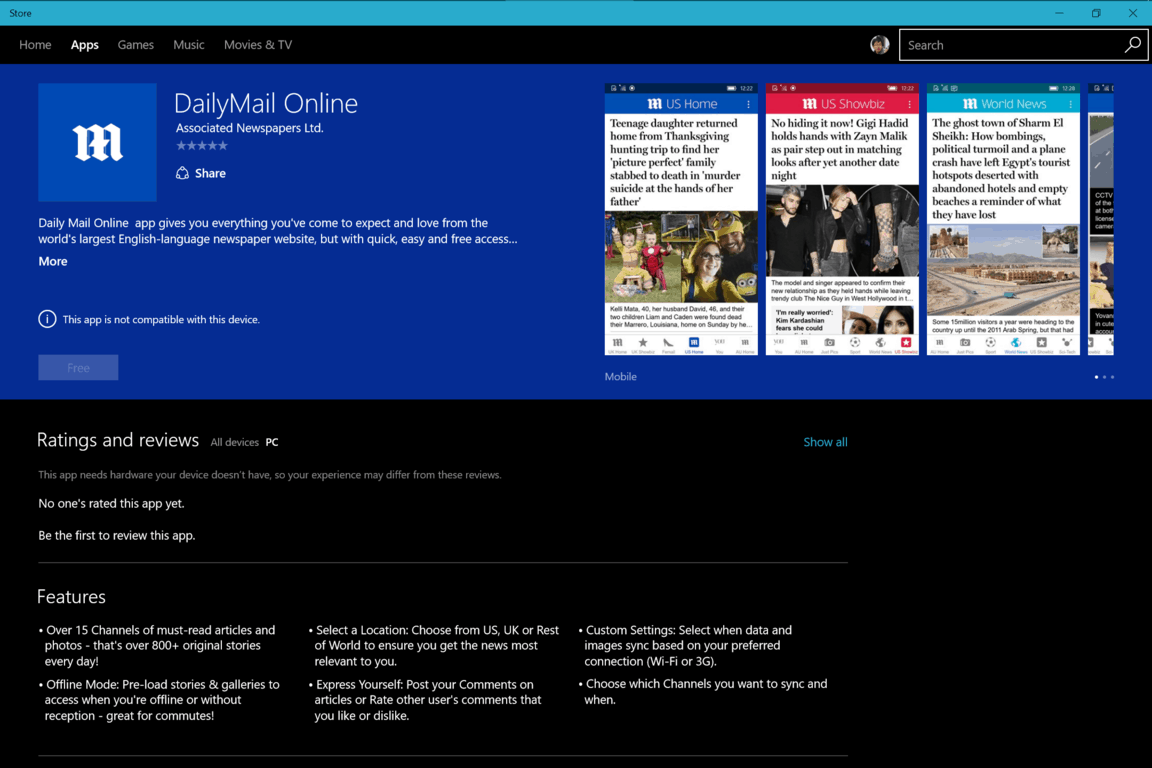Click the "Mobile" screenshot caption
The width and height of the screenshot is (1152, 768).
click(621, 376)
